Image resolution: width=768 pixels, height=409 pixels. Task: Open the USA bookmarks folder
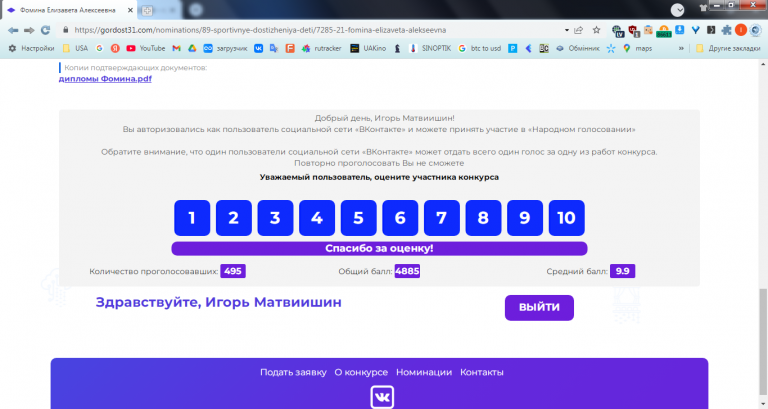click(x=75, y=48)
